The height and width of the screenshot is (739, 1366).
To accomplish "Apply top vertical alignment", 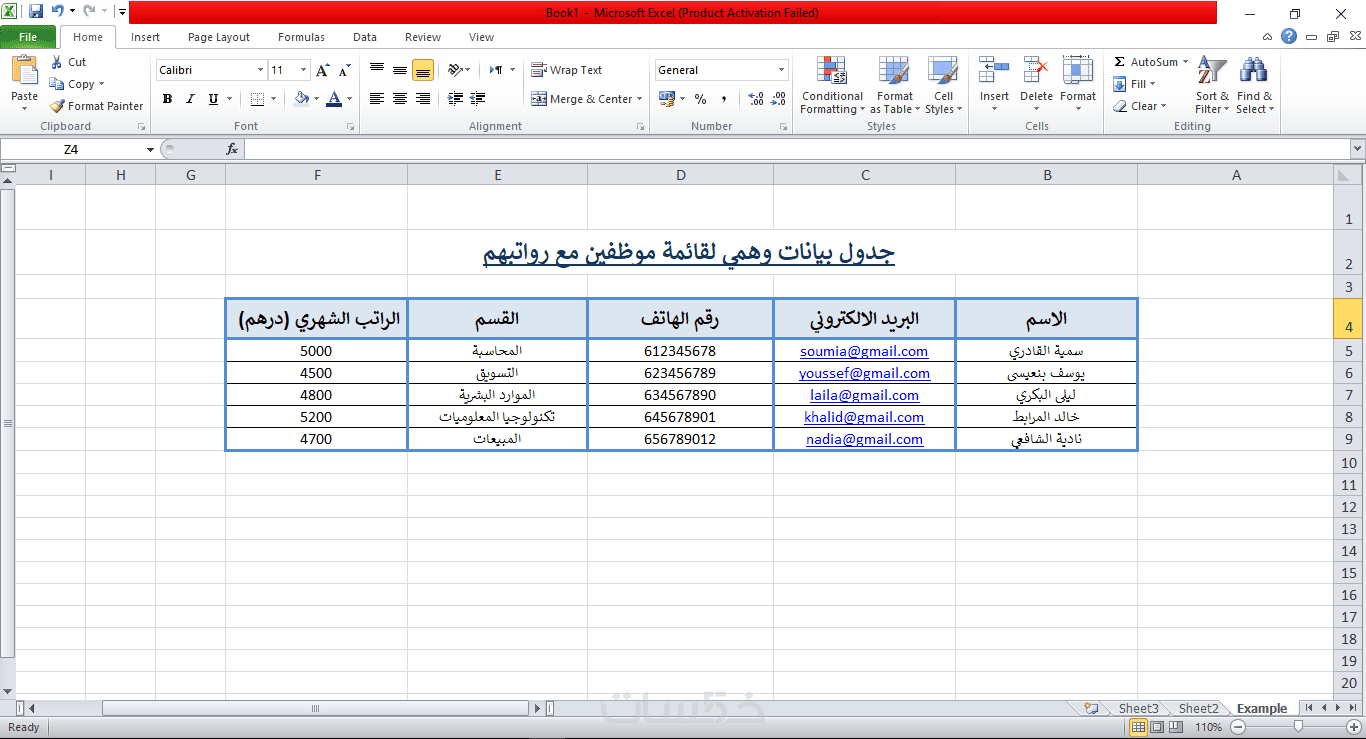I will point(377,70).
